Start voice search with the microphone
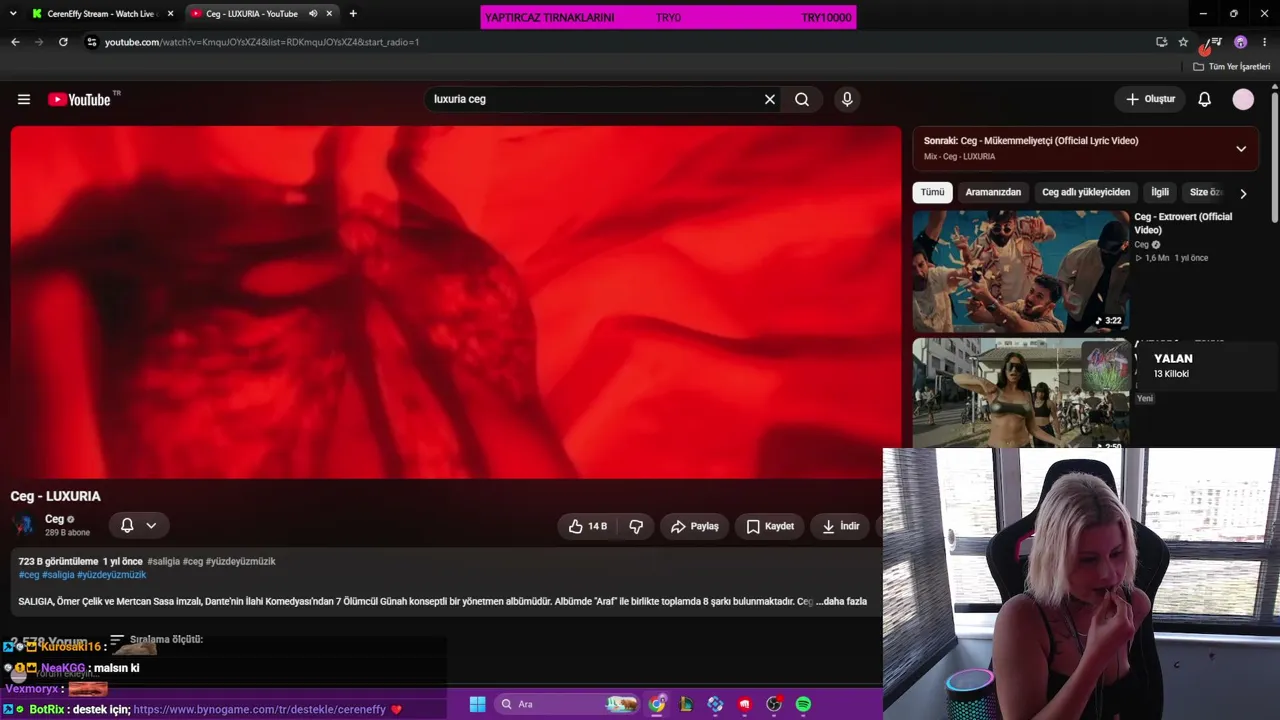This screenshot has width=1280, height=720. coord(847,99)
